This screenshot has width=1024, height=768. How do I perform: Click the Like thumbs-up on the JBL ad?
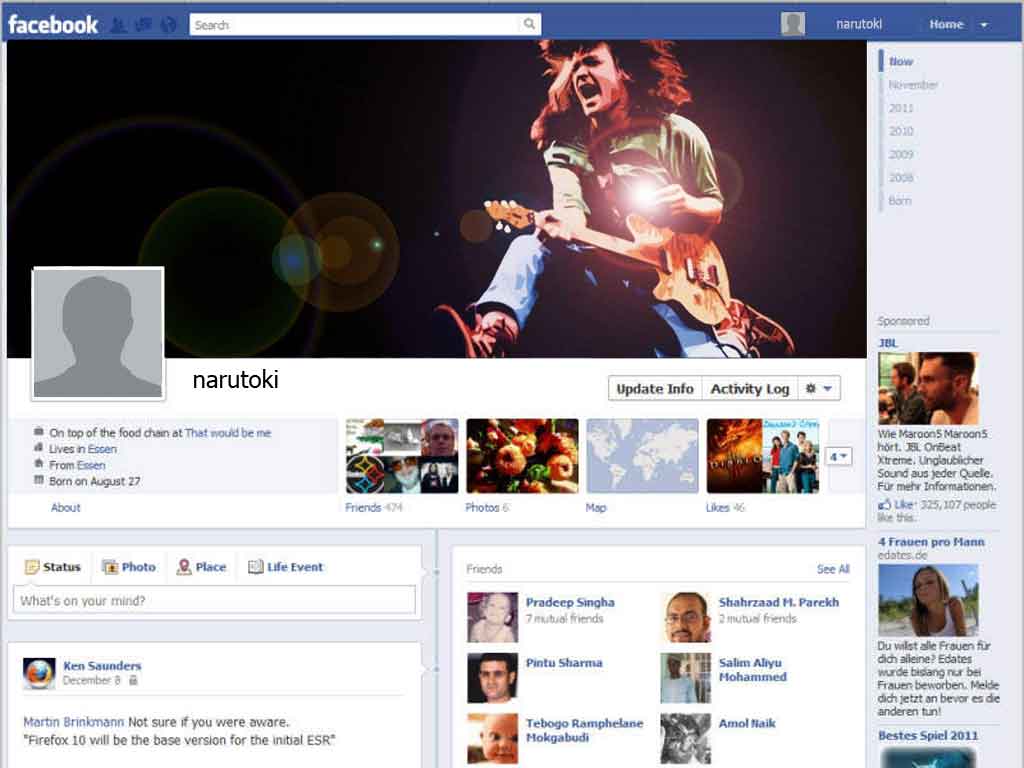[884, 505]
